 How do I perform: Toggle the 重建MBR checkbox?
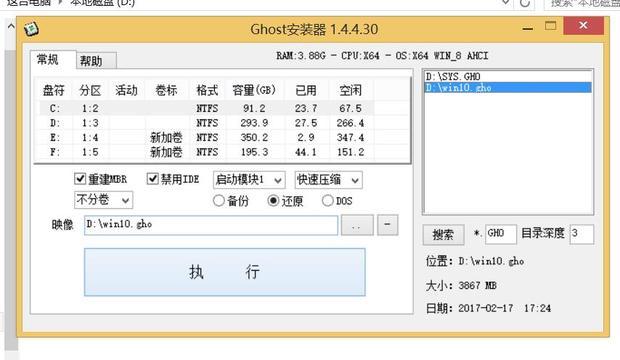coord(80,179)
